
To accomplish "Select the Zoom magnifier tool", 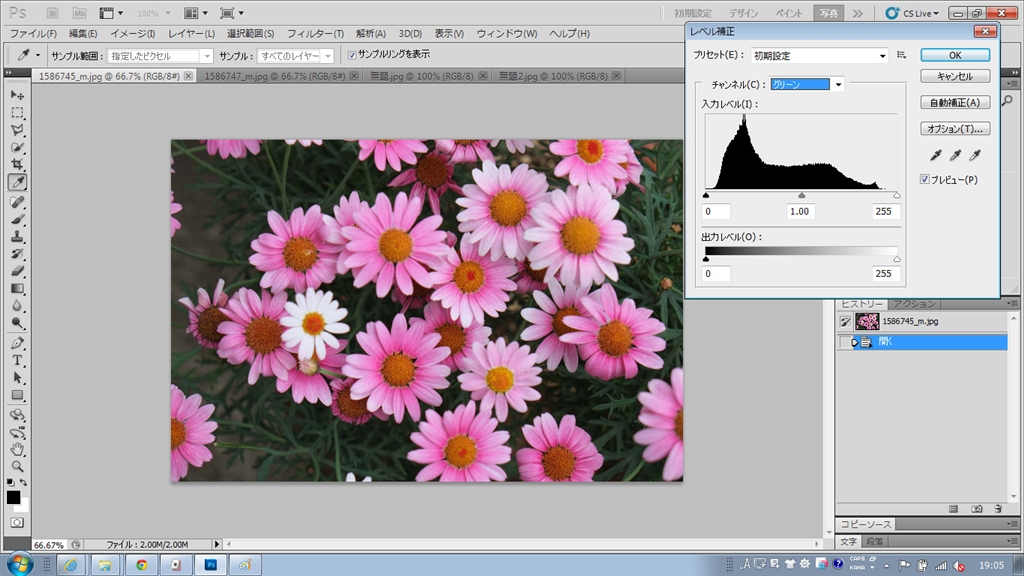I will click(17, 466).
